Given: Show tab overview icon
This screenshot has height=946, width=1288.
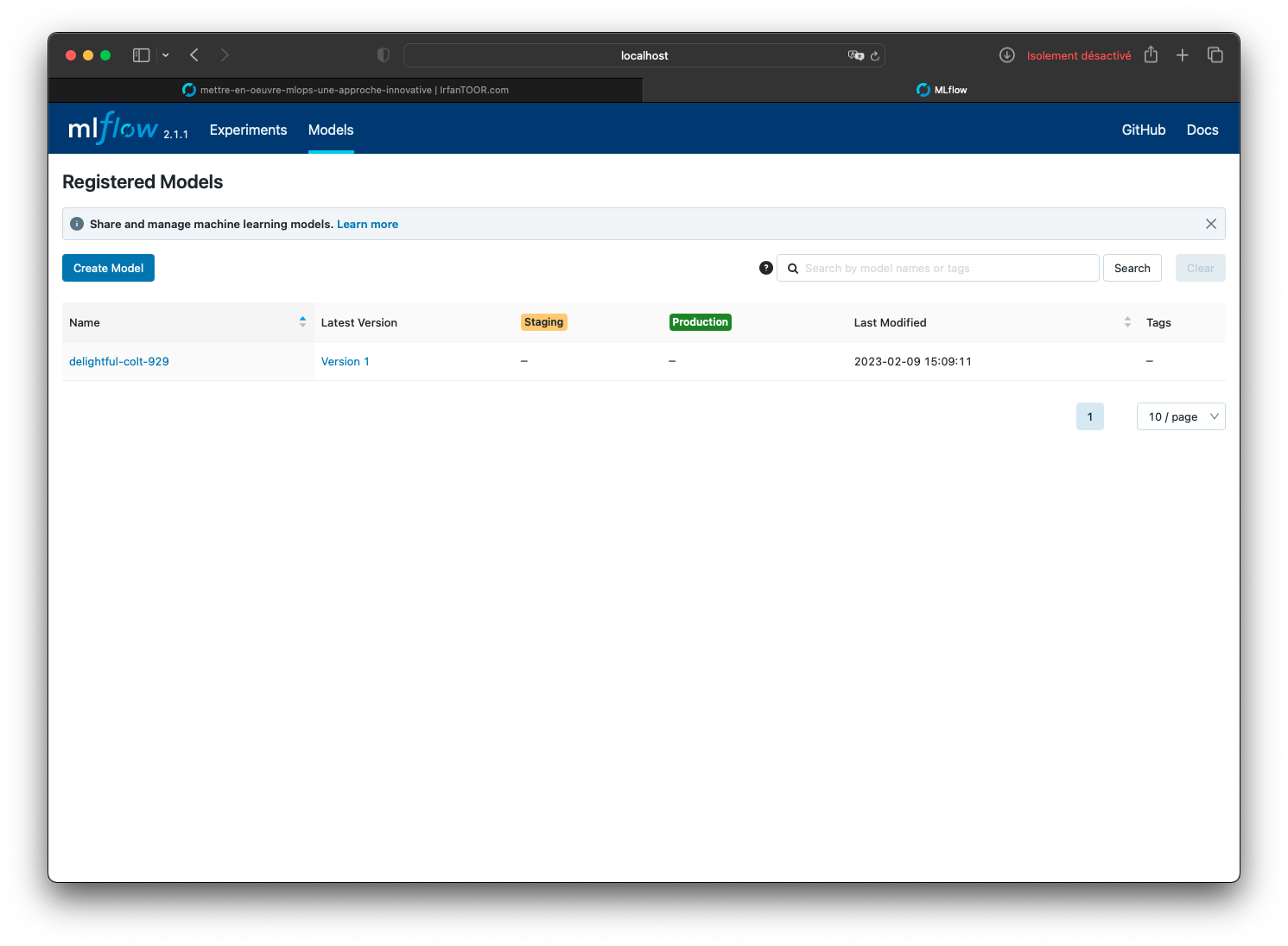Looking at the screenshot, I should (1215, 55).
